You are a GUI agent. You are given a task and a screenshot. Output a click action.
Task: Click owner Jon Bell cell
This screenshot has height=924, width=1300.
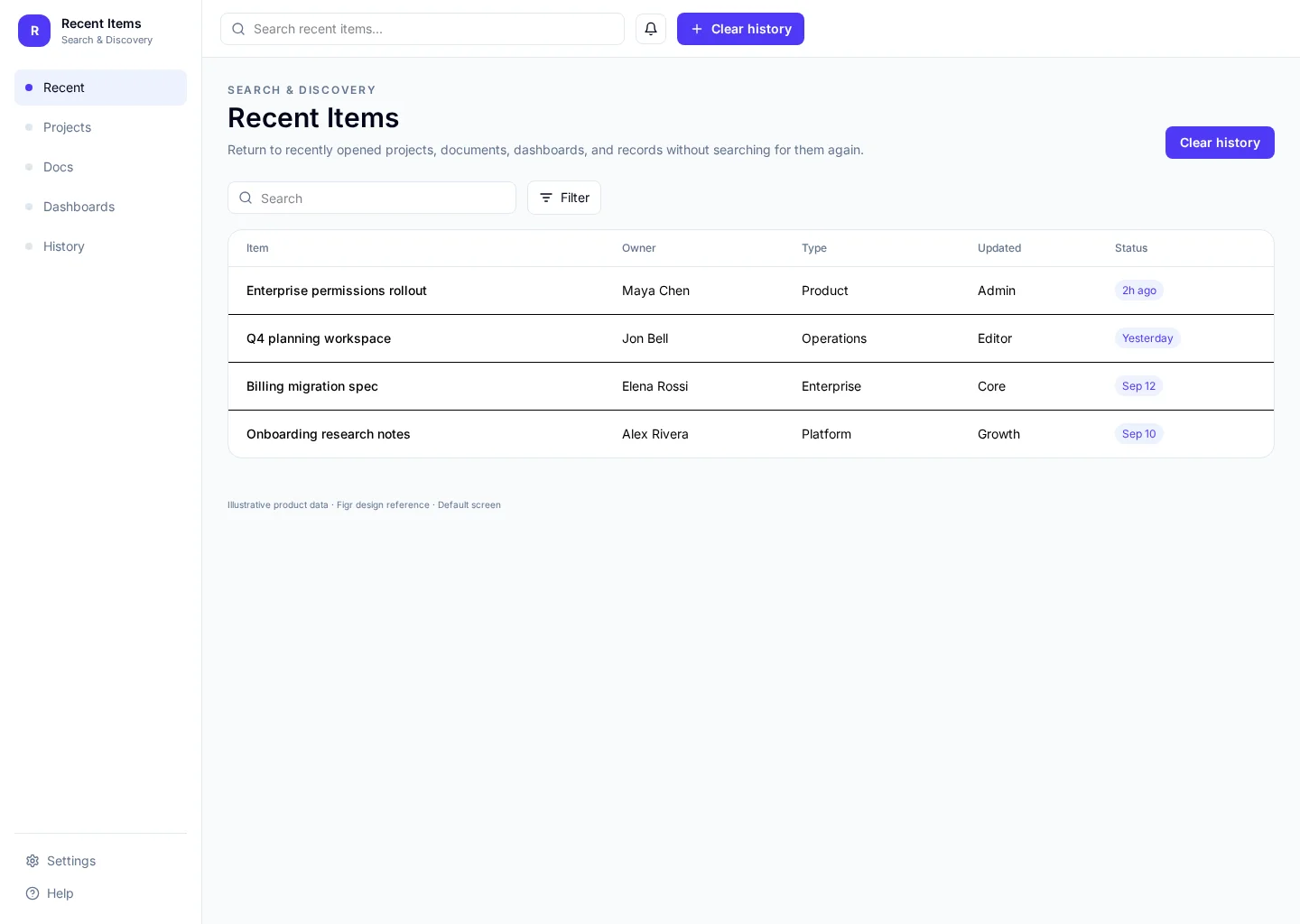pyautogui.click(x=645, y=338)
